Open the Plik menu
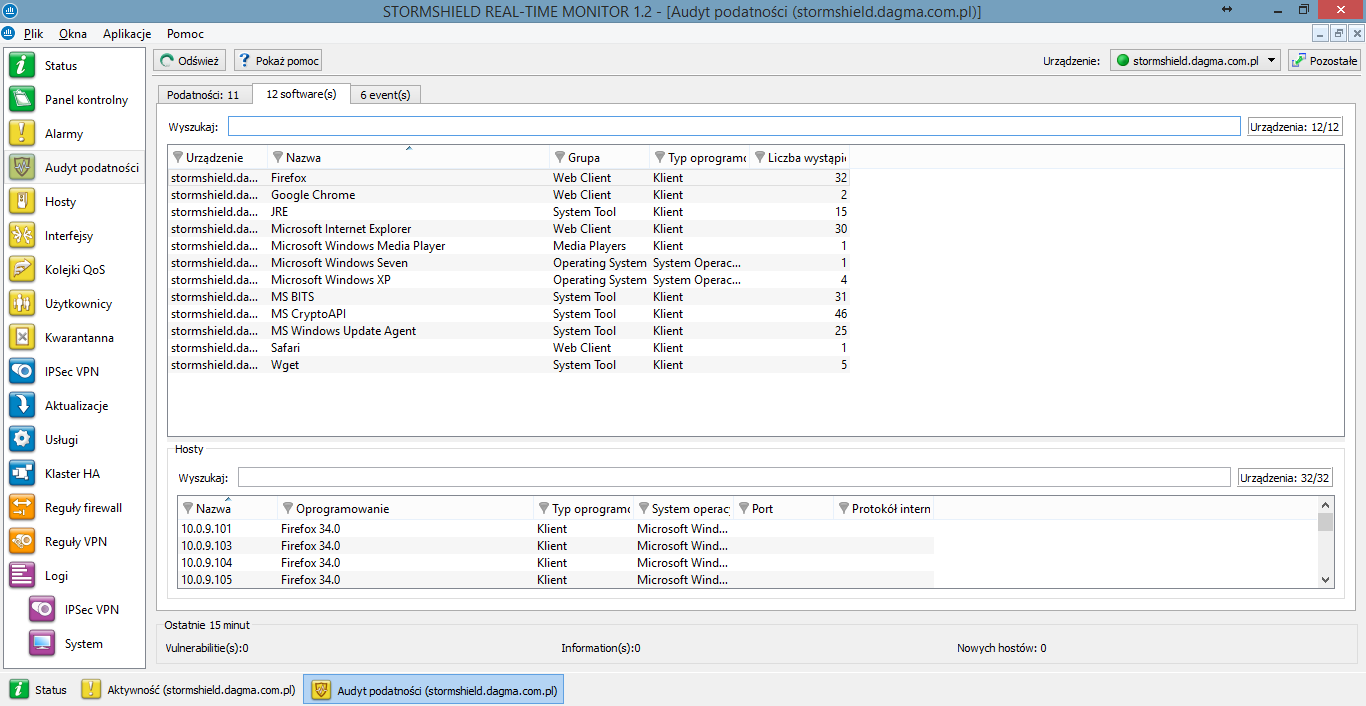Viewport: 1366px width, 706px height. pyautogui.click(x=34, y=34)
